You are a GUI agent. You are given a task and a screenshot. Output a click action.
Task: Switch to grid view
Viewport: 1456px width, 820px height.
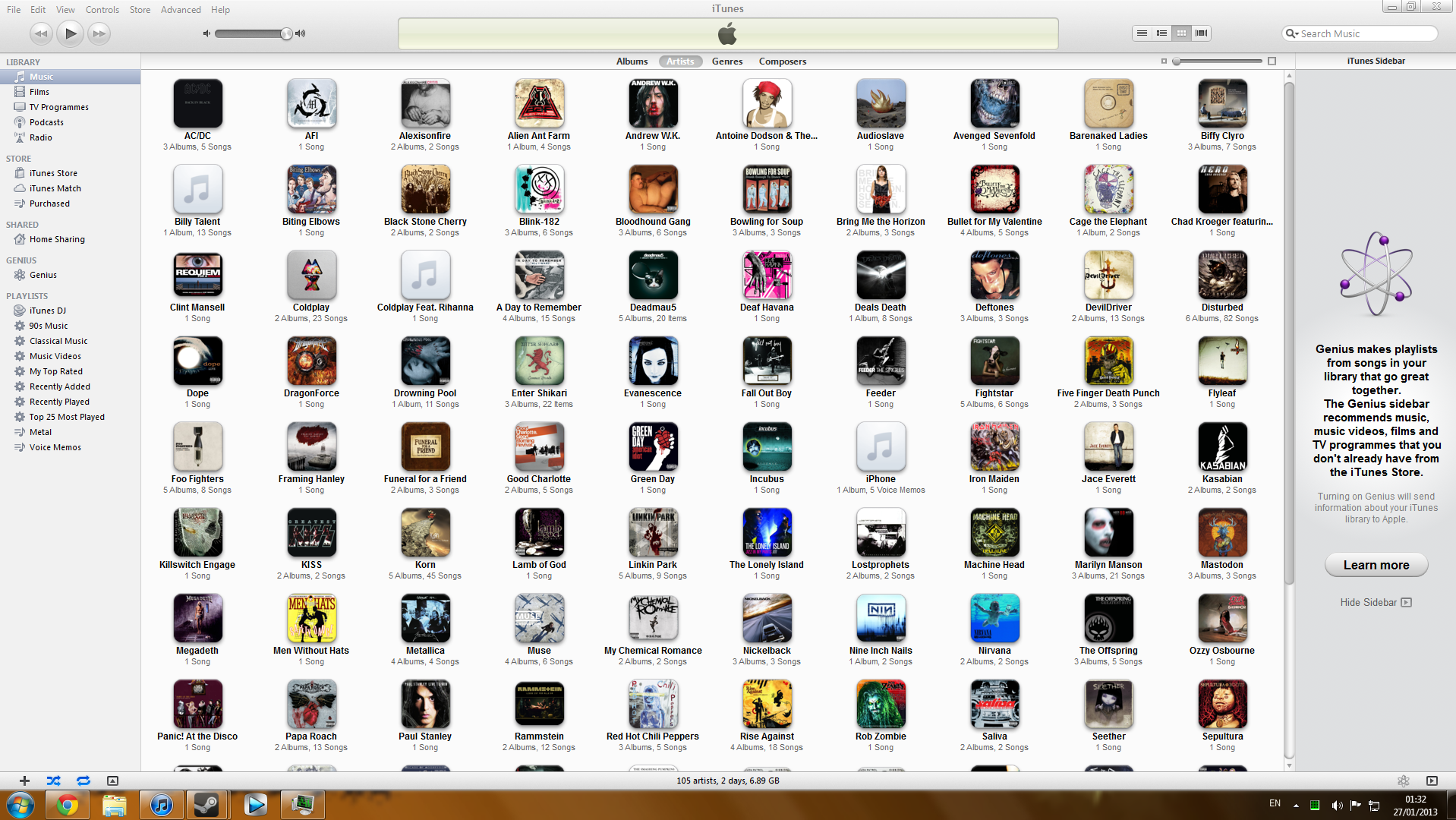1181,33
